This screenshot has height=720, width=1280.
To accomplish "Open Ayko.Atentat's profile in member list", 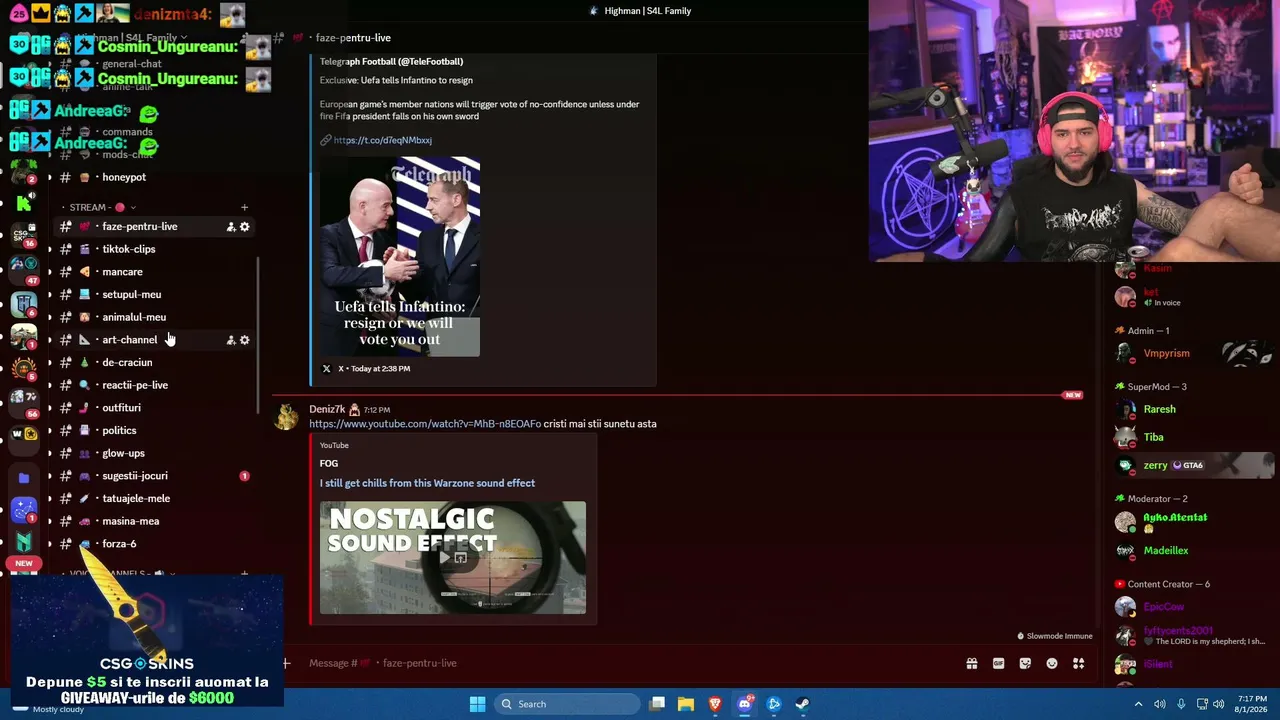I will pos(1175,521).
